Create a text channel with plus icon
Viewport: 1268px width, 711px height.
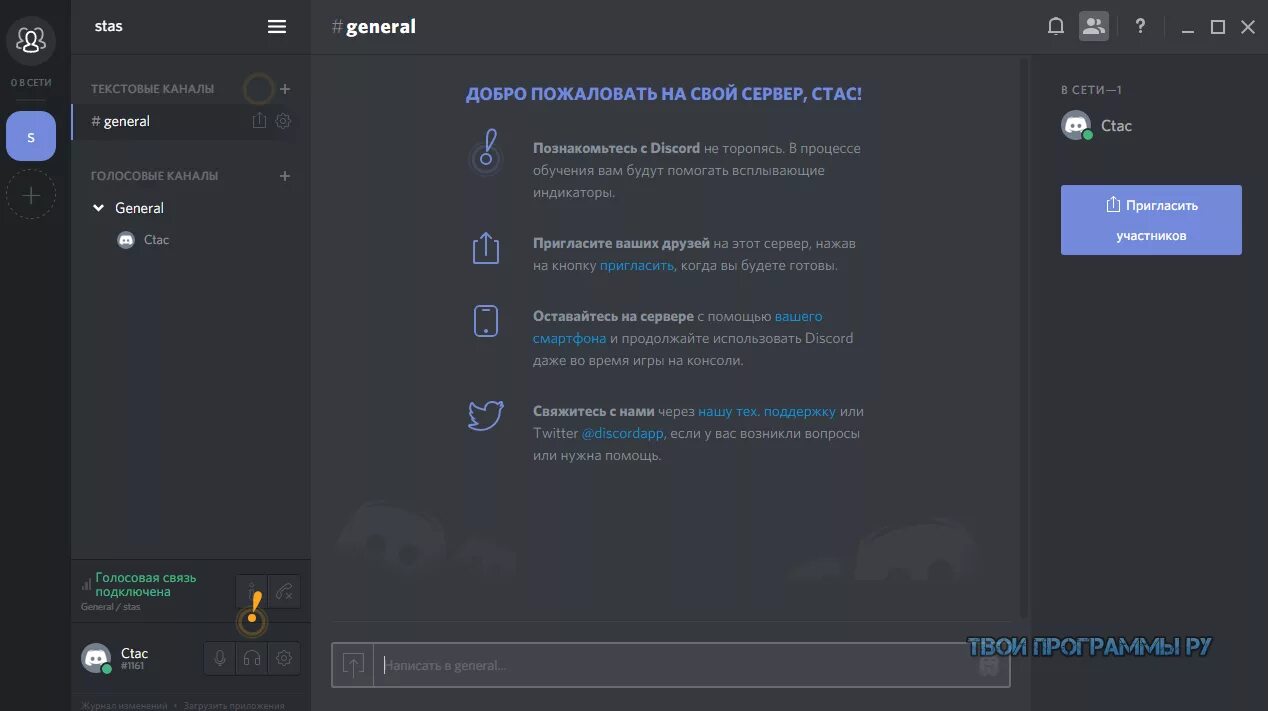coord(285,89)
